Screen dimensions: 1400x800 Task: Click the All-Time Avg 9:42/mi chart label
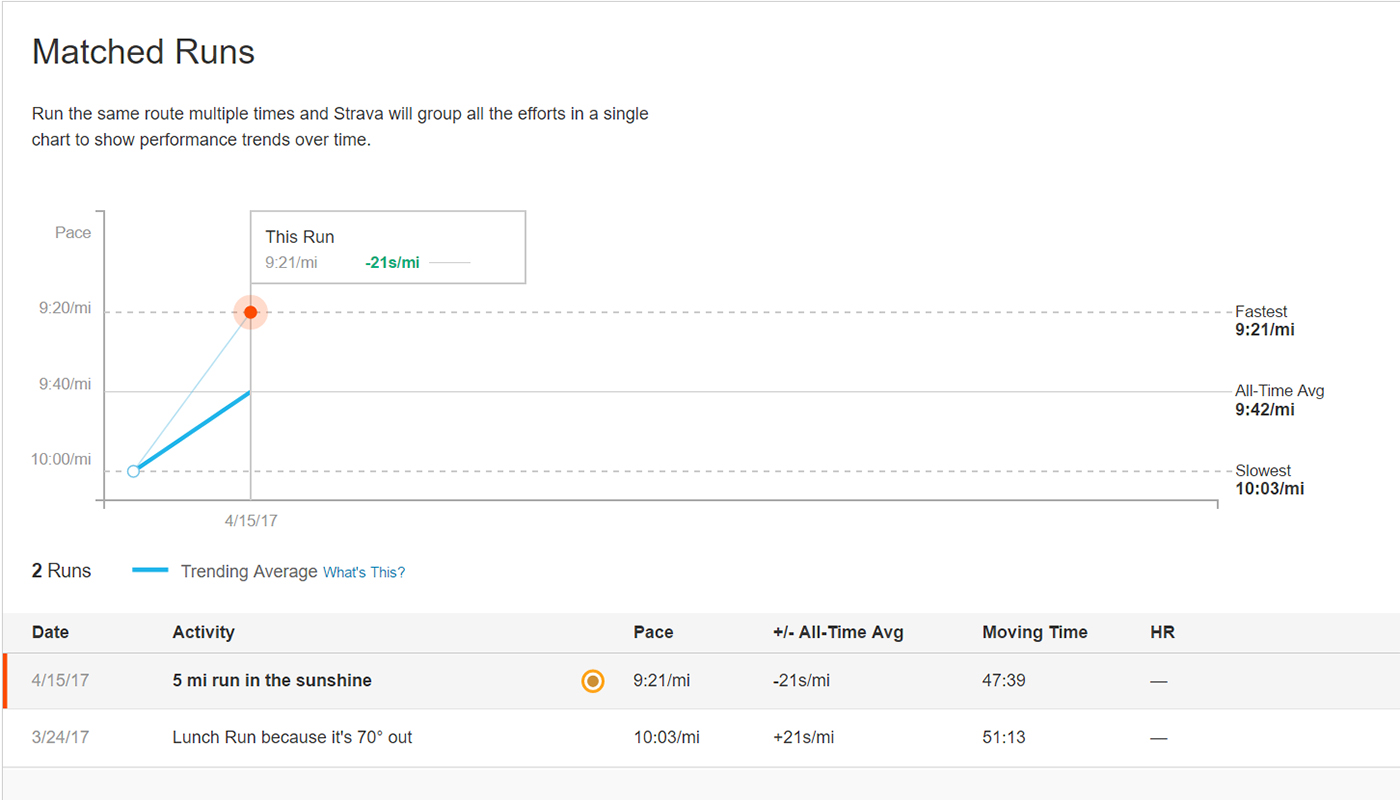pos(1279,400)
